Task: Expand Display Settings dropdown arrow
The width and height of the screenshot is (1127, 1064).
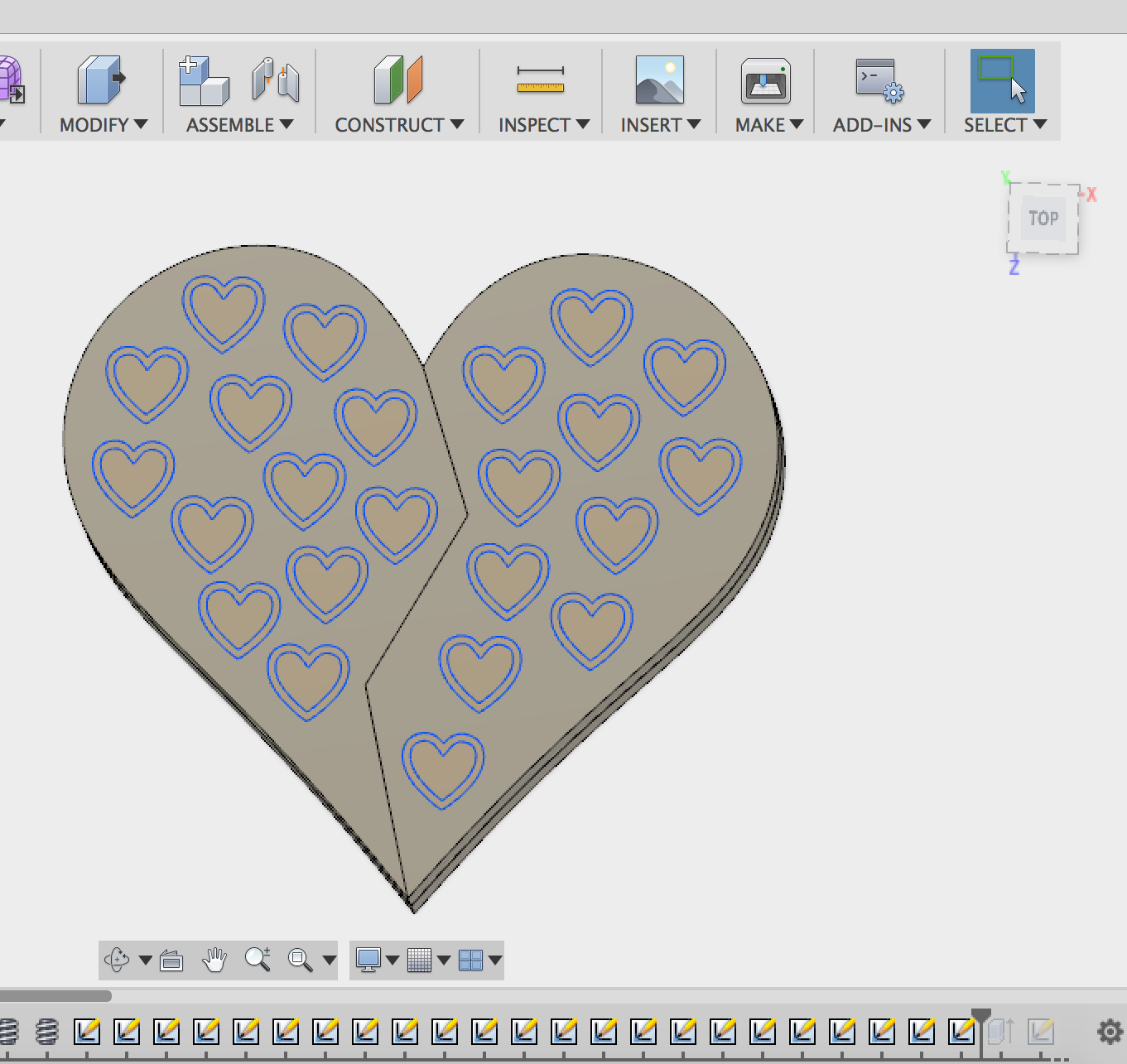Action: click(393, 960)
